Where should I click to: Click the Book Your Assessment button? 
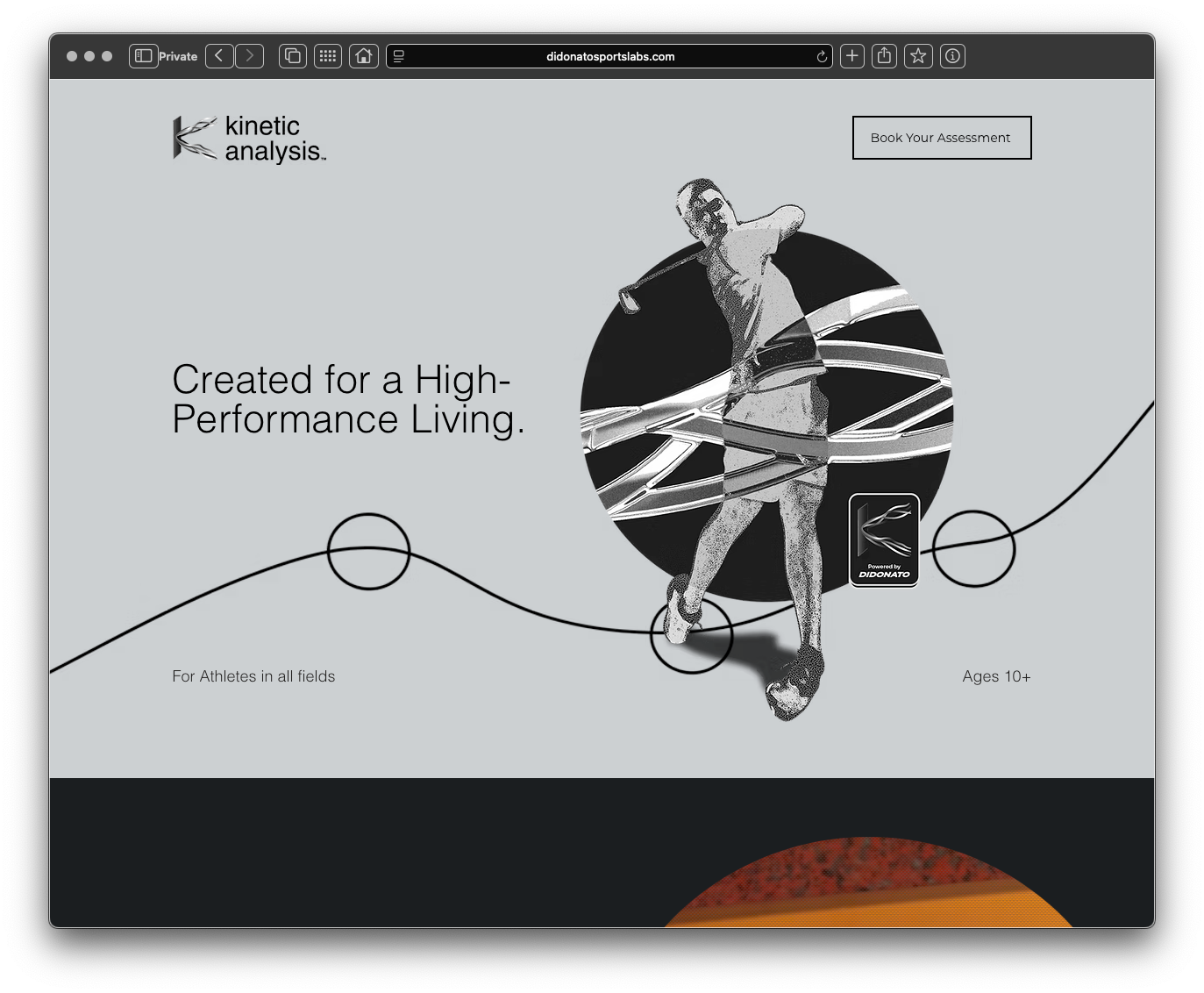[x=942, y=138]
